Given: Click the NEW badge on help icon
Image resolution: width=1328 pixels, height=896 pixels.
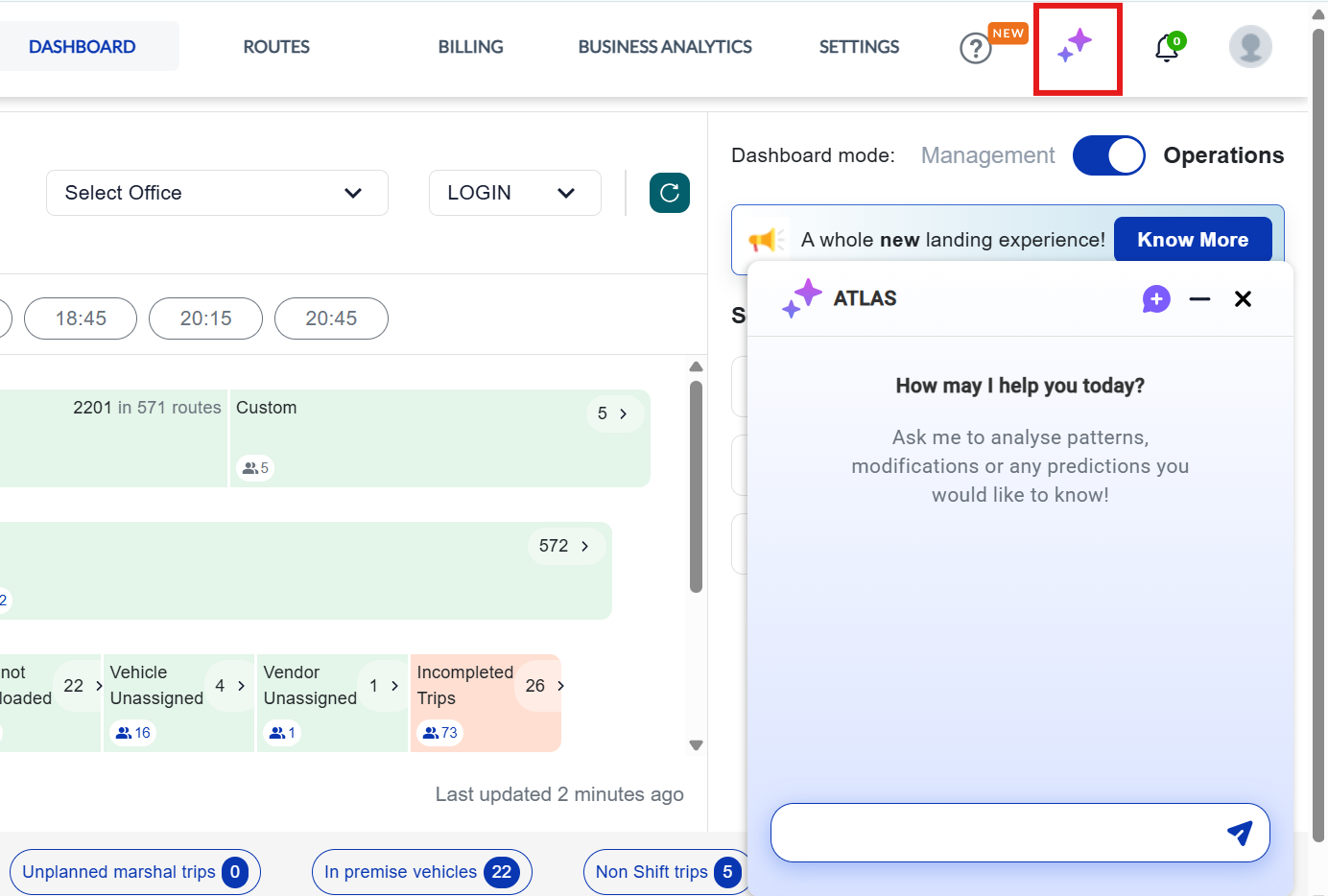Looking at the screenshot, I should point(1008,34).
